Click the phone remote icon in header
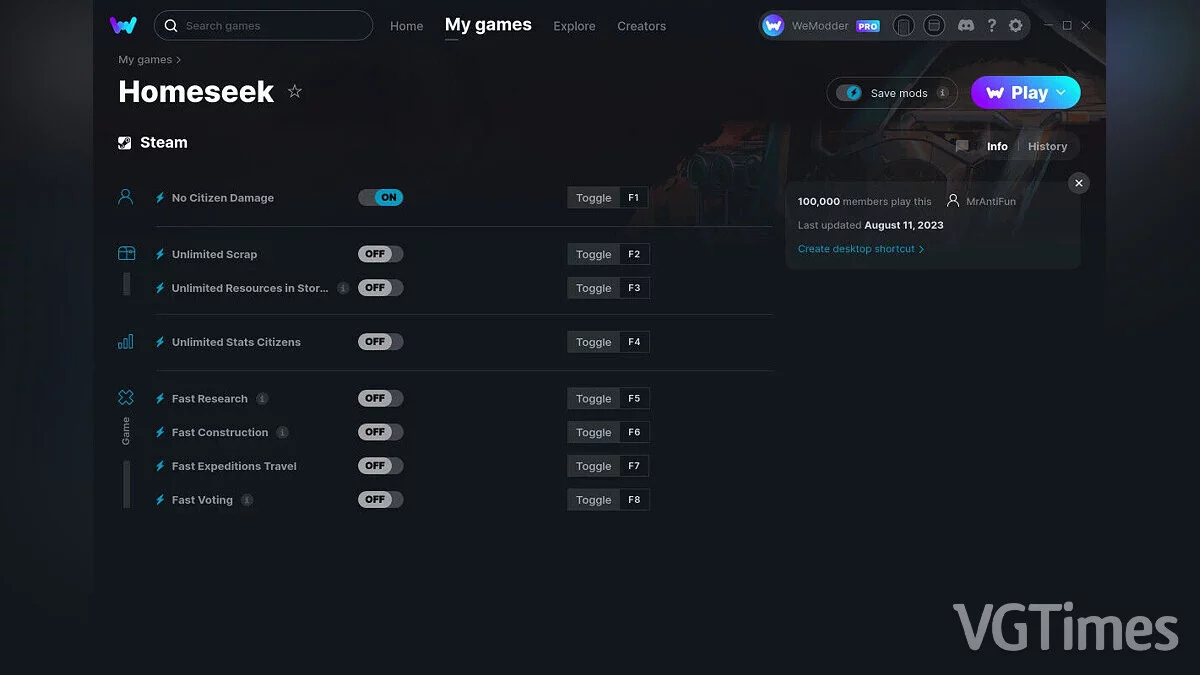This screenshot has width=1200, height=675. [903, 26]
